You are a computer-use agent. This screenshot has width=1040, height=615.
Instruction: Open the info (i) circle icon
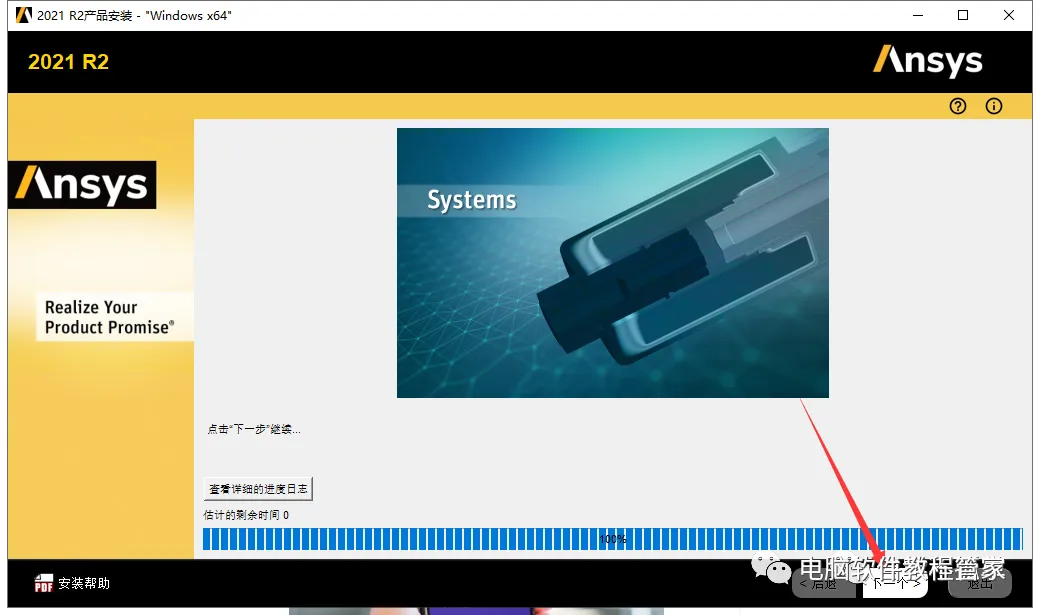coord(994,106)
